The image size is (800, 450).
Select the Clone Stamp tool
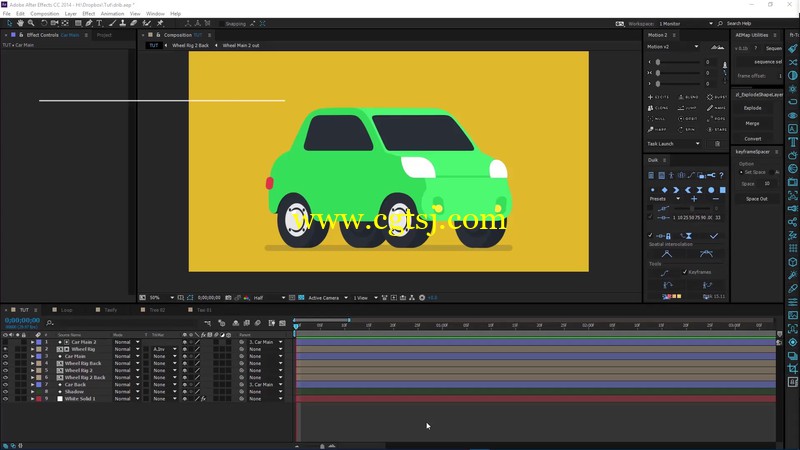point(123,23)
